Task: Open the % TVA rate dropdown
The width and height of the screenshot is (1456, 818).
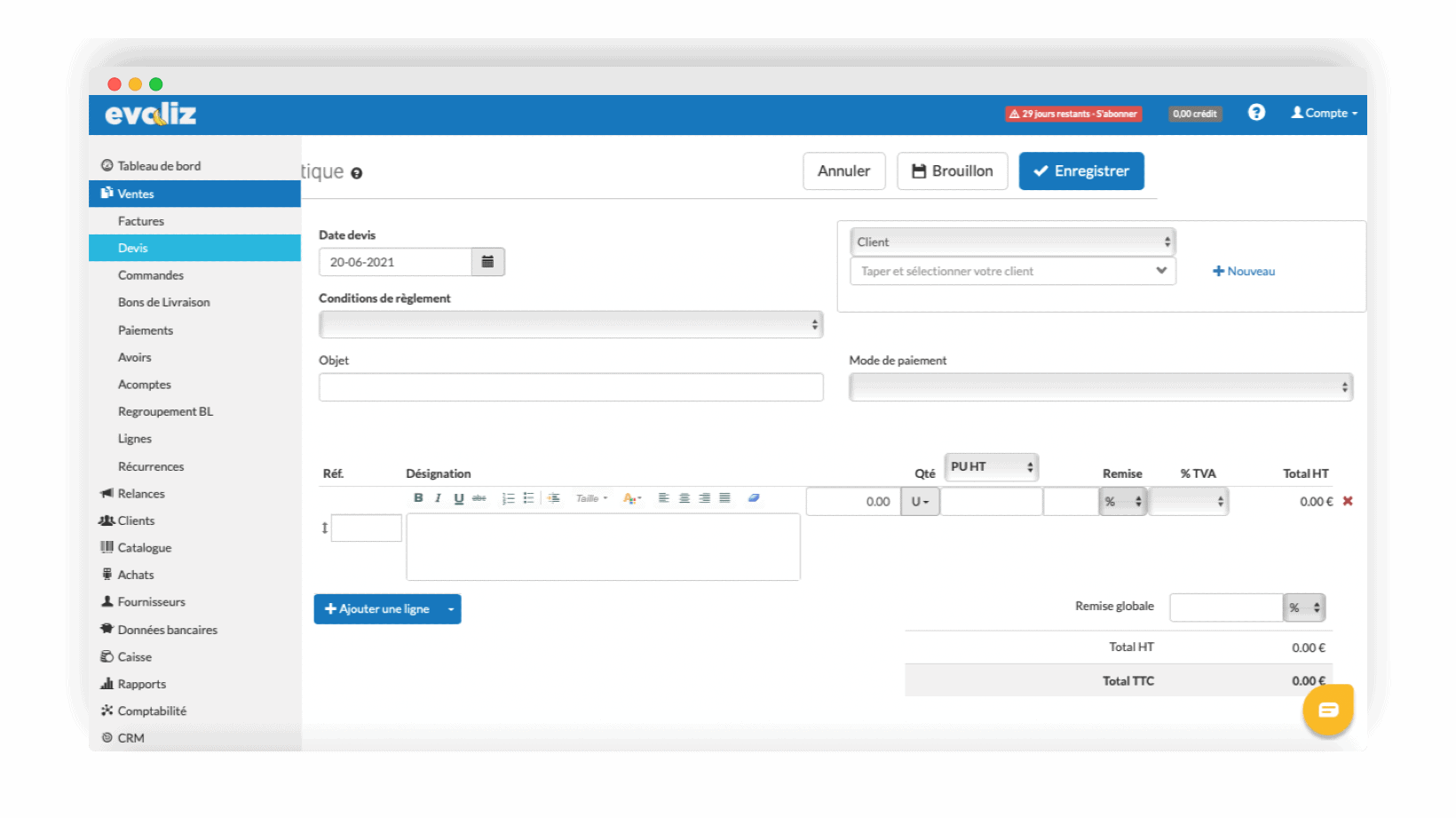Action: (x=1189, y=502)
